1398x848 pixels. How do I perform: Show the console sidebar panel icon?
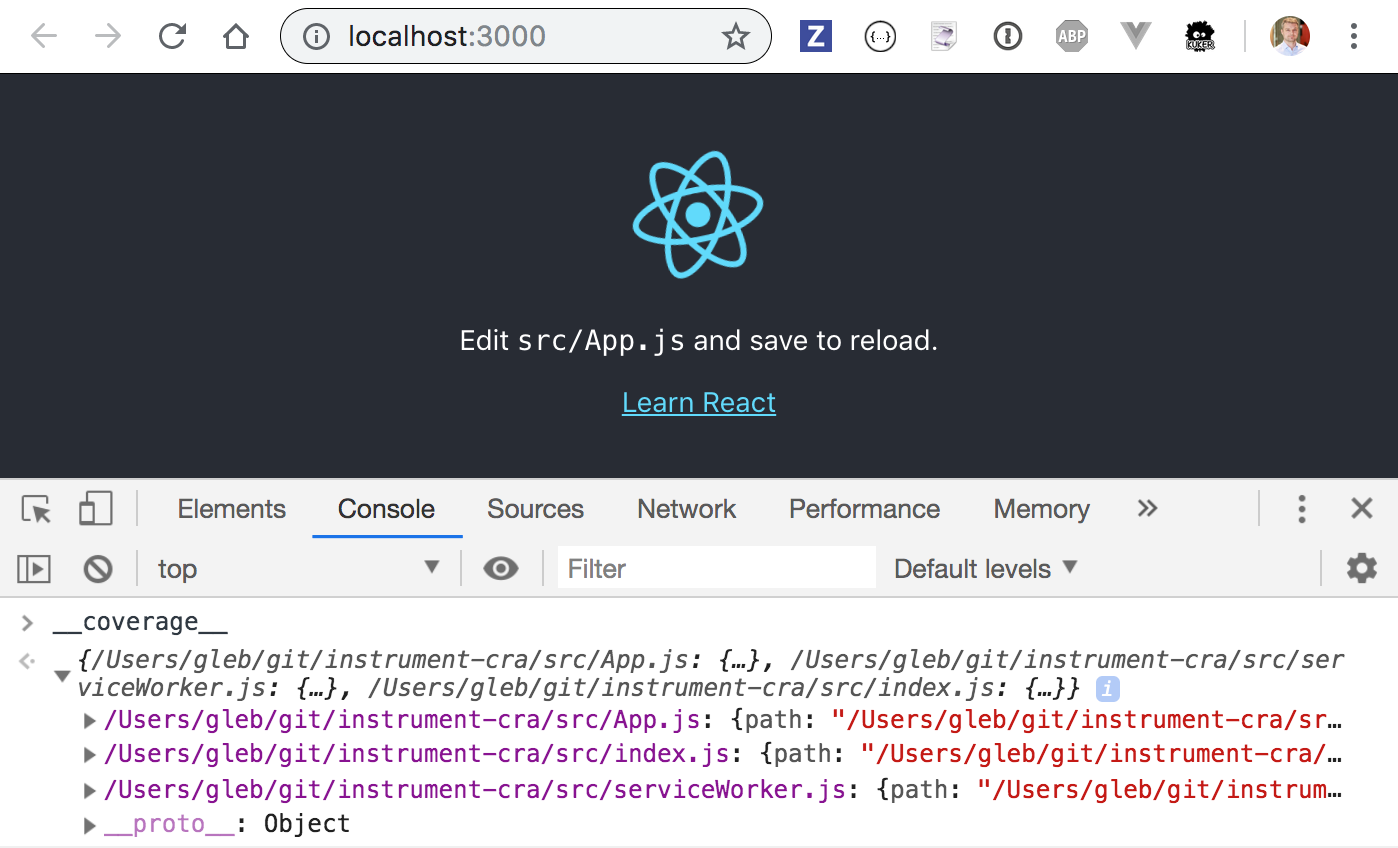(x=34, y=569)
